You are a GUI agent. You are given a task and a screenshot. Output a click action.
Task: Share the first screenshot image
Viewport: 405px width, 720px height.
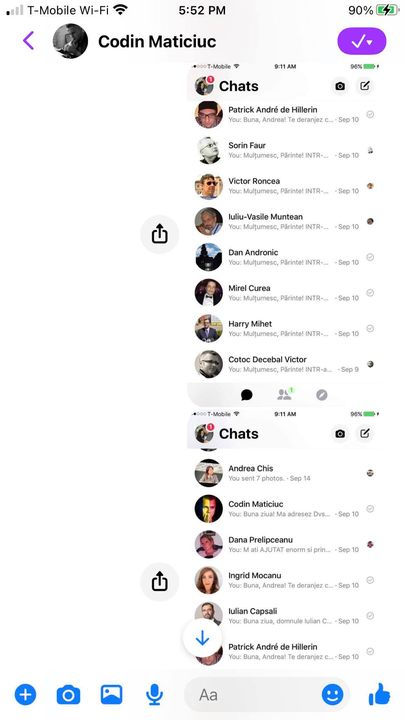click(159, 235)
